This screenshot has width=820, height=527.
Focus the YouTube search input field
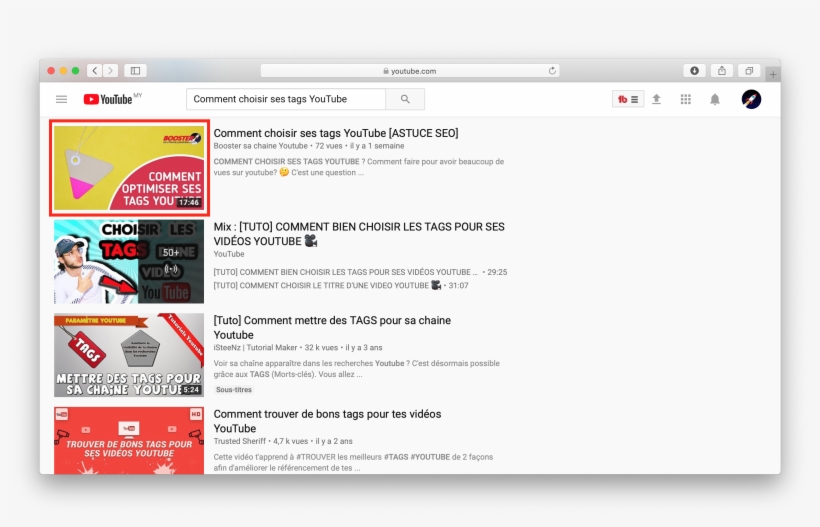coord(286,99)
